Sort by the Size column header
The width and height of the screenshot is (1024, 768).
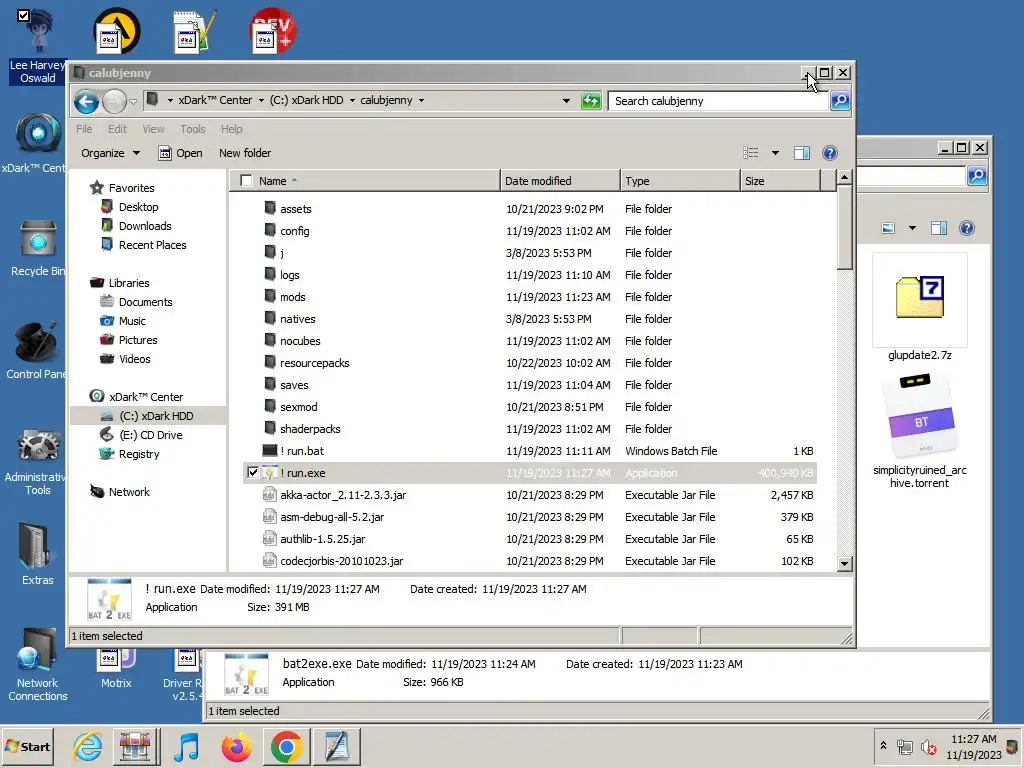coord(780,181)
